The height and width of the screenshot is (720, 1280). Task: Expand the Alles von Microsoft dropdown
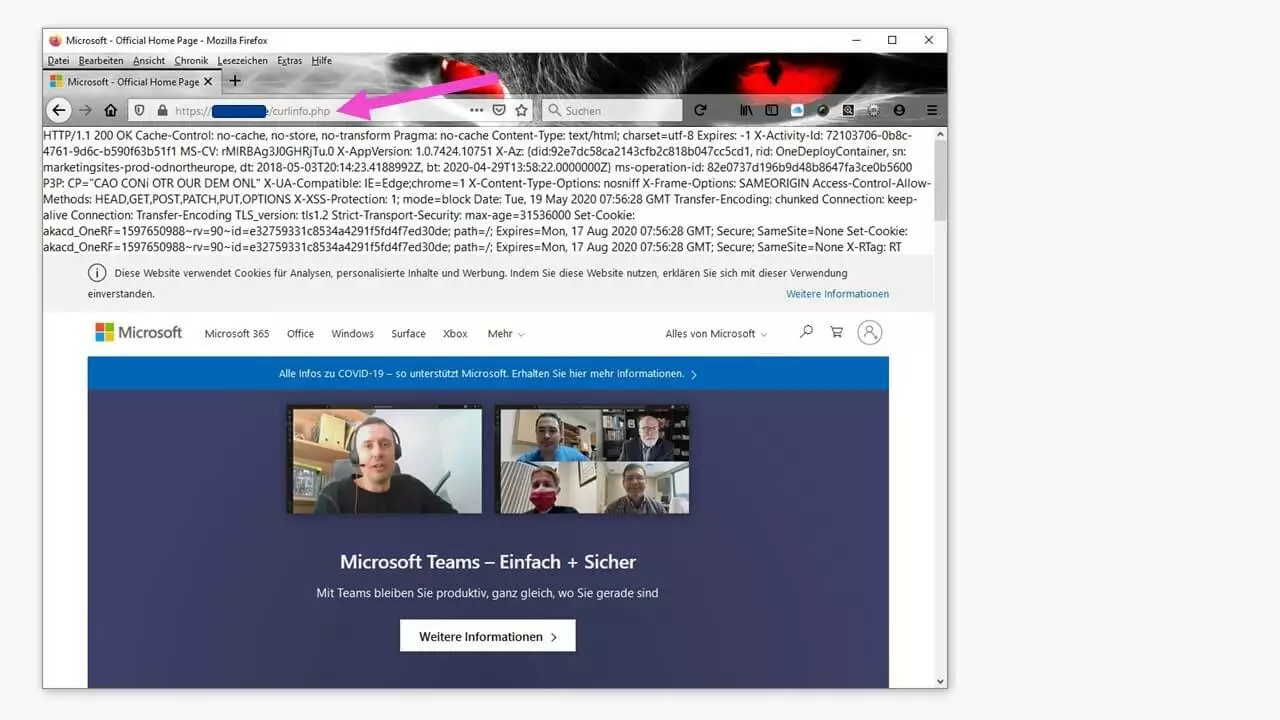point(716,334)
